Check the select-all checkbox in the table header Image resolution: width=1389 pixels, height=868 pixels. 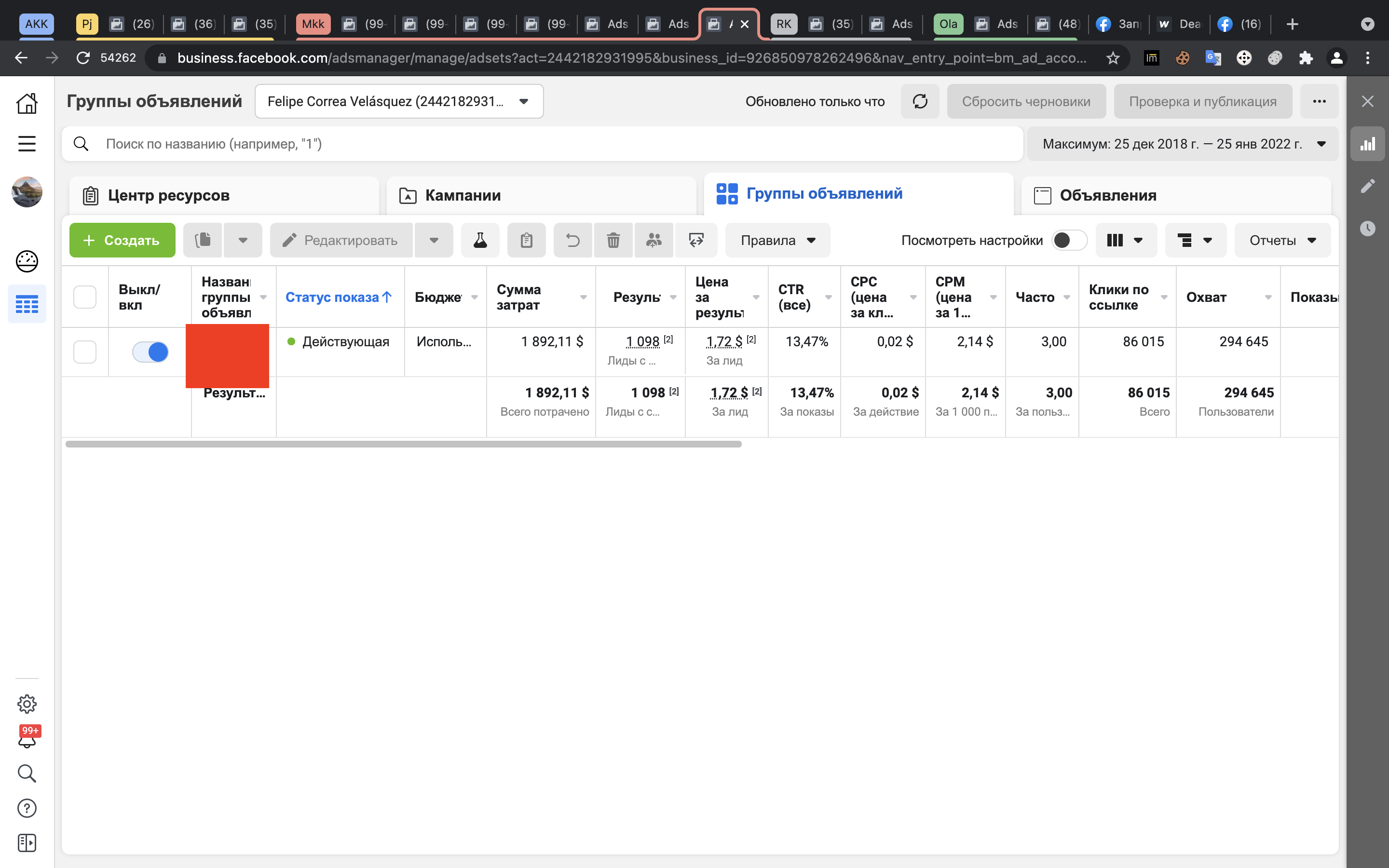click(85, 298)
